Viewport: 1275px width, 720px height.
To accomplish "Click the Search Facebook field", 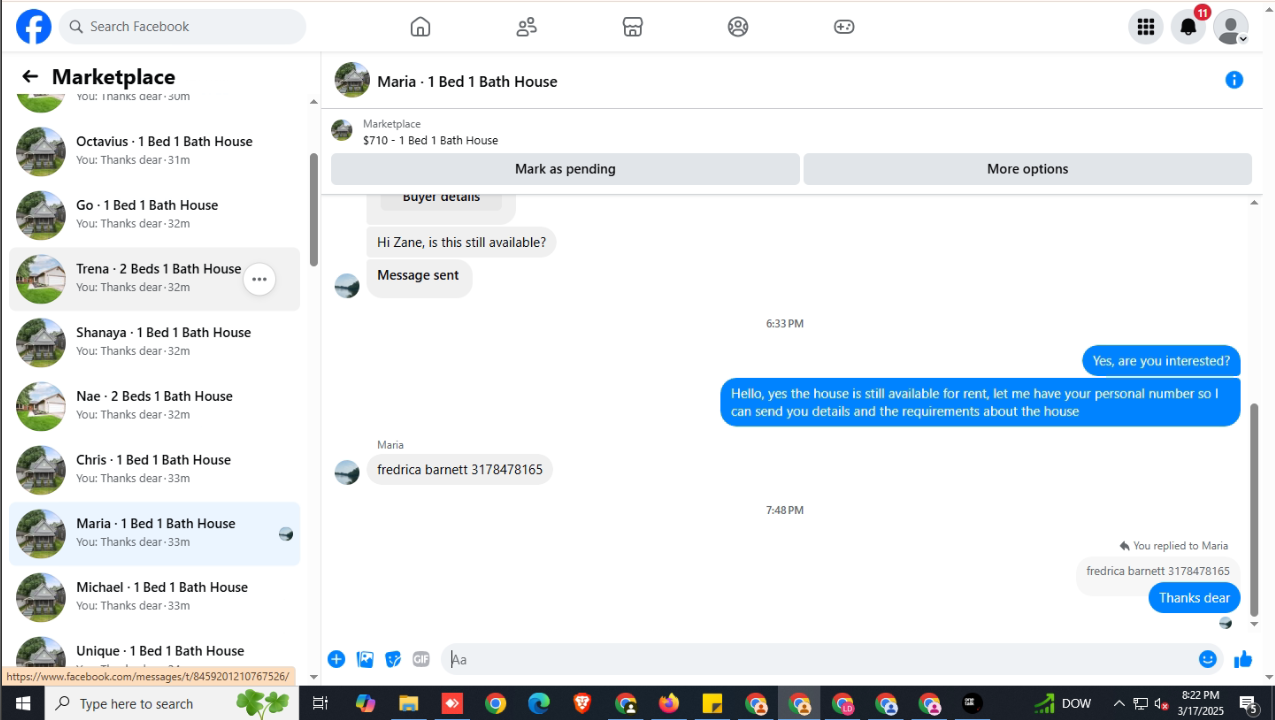I will point(182,27).
